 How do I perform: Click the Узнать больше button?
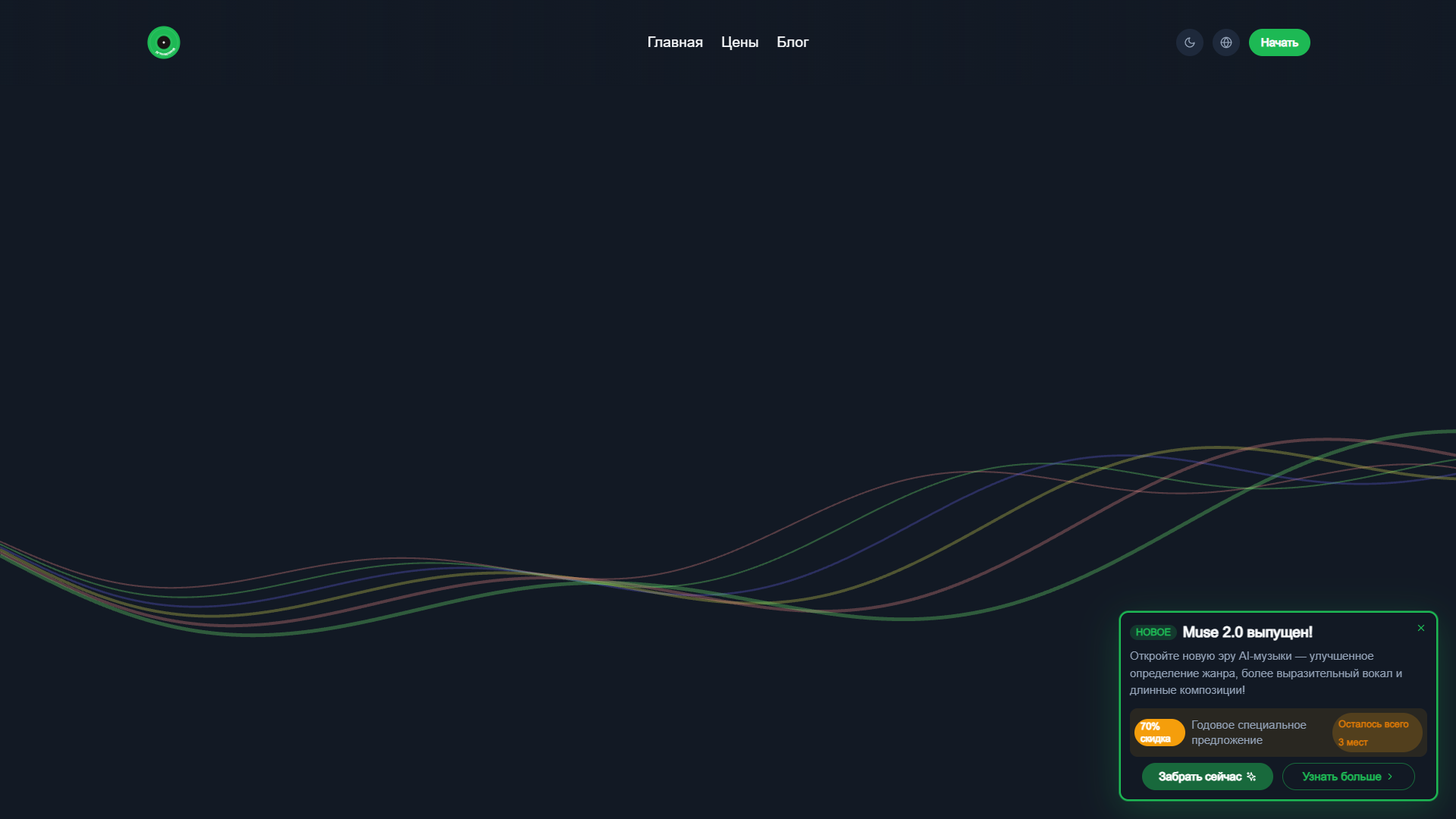(x=1348, y=777)
